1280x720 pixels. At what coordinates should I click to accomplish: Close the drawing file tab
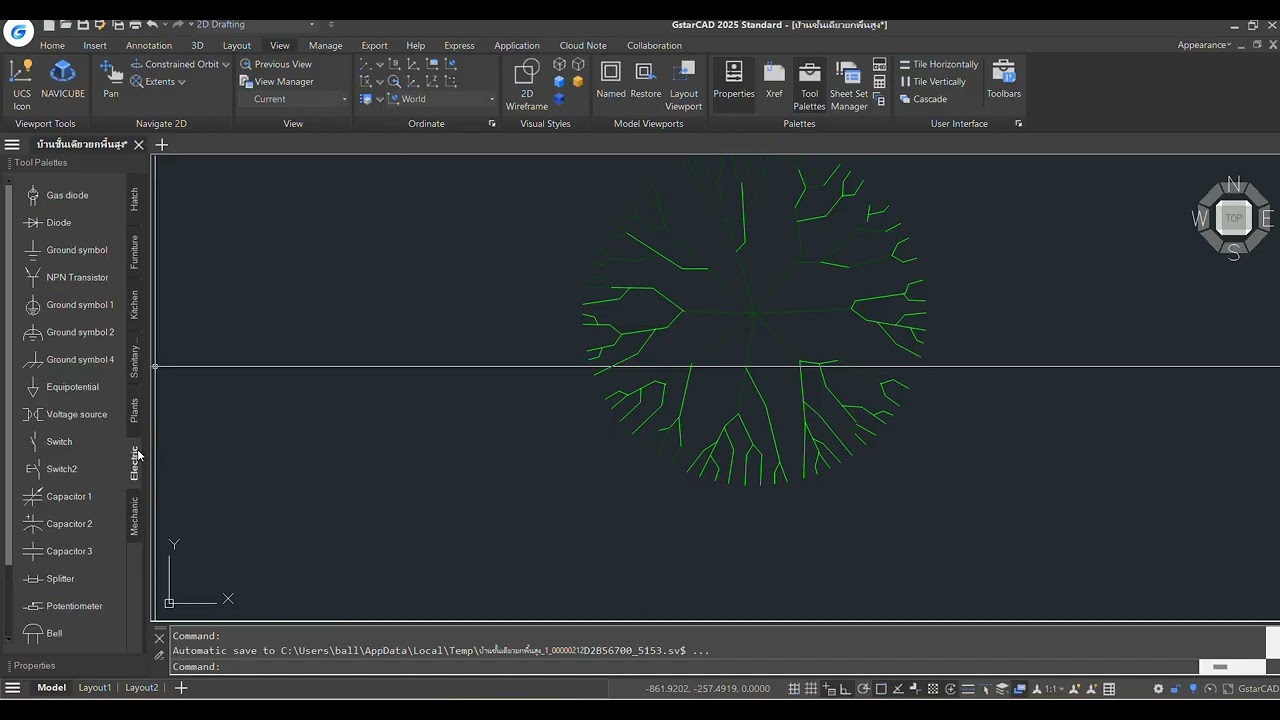139,145
